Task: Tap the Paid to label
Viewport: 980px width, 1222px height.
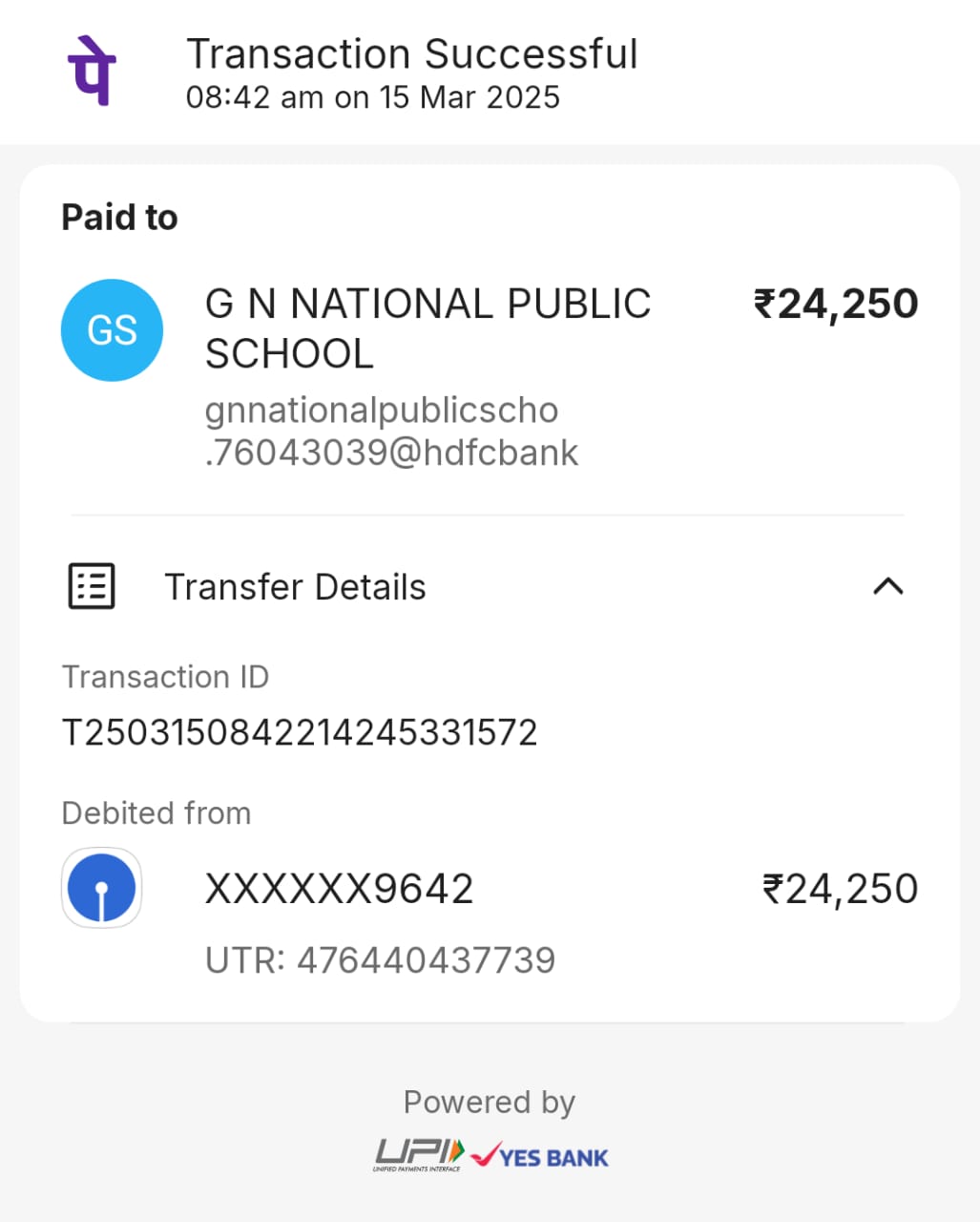Action: tap(119, 218)
